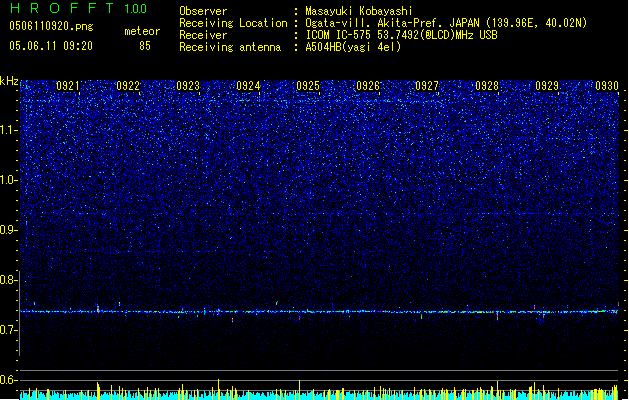Click the Observer field label
The width and height of the screenshot is (629, 400).
pos(203,11)
